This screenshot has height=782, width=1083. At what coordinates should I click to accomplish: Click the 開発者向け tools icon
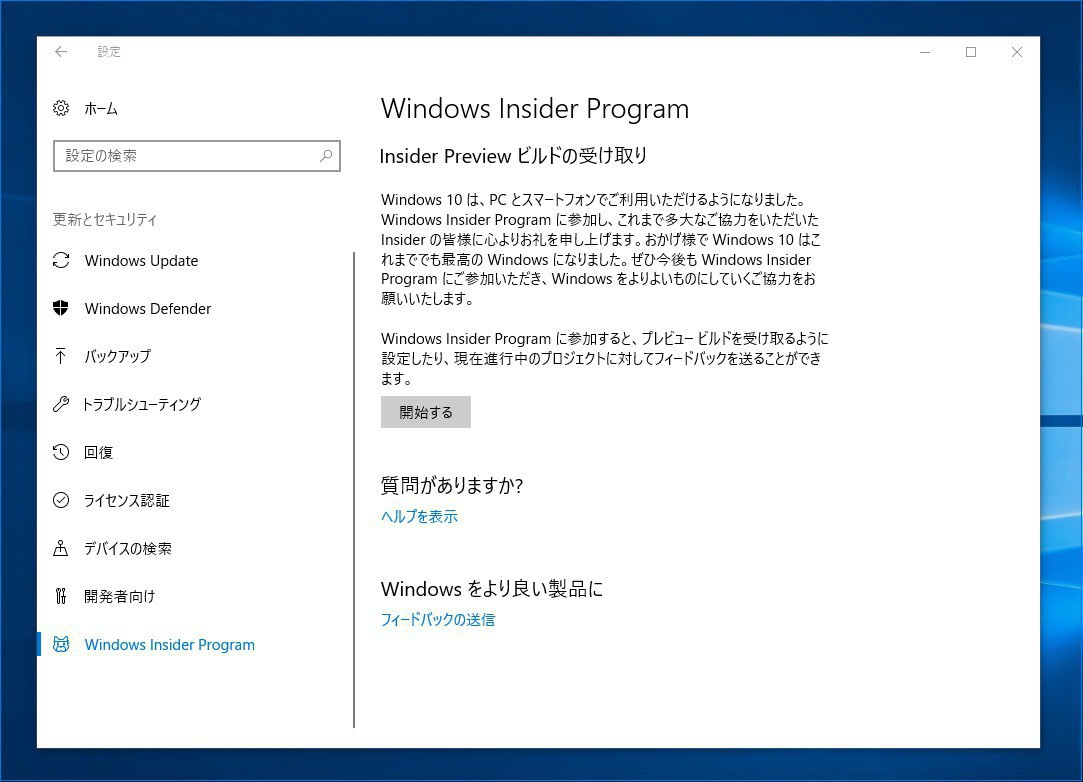pyautogui.click(x=61, y=596)
